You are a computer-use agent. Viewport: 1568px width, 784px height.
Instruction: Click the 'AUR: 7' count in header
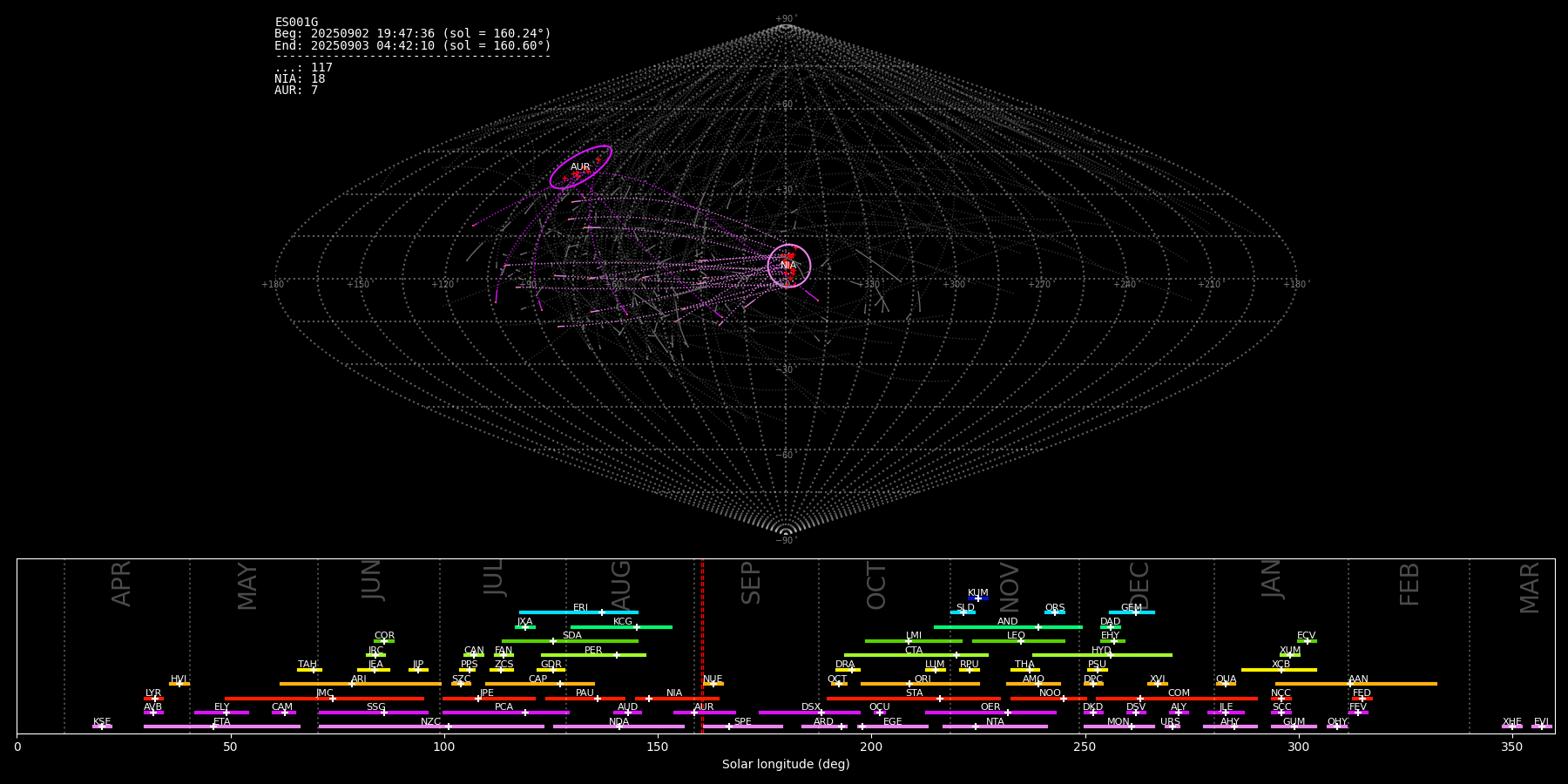[x=296, y=91]
